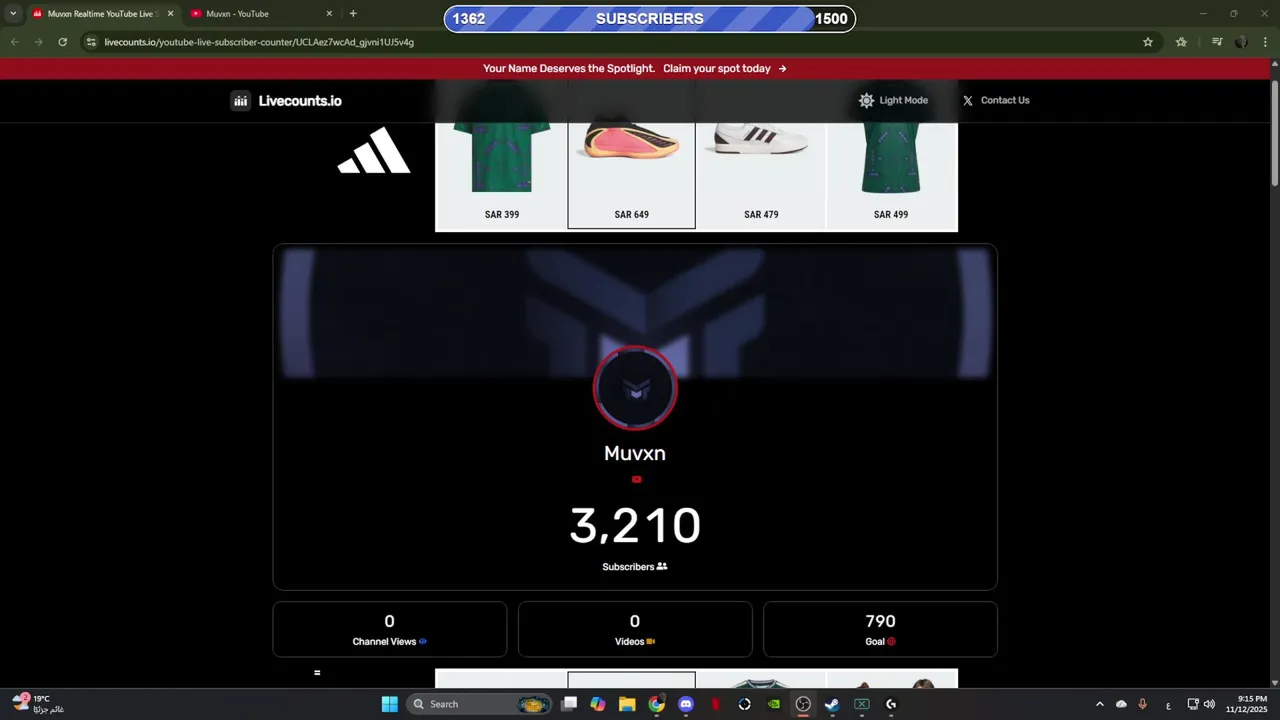Click the microphone tray icon
The image size is (1280, 720).
coord(1142,704)
